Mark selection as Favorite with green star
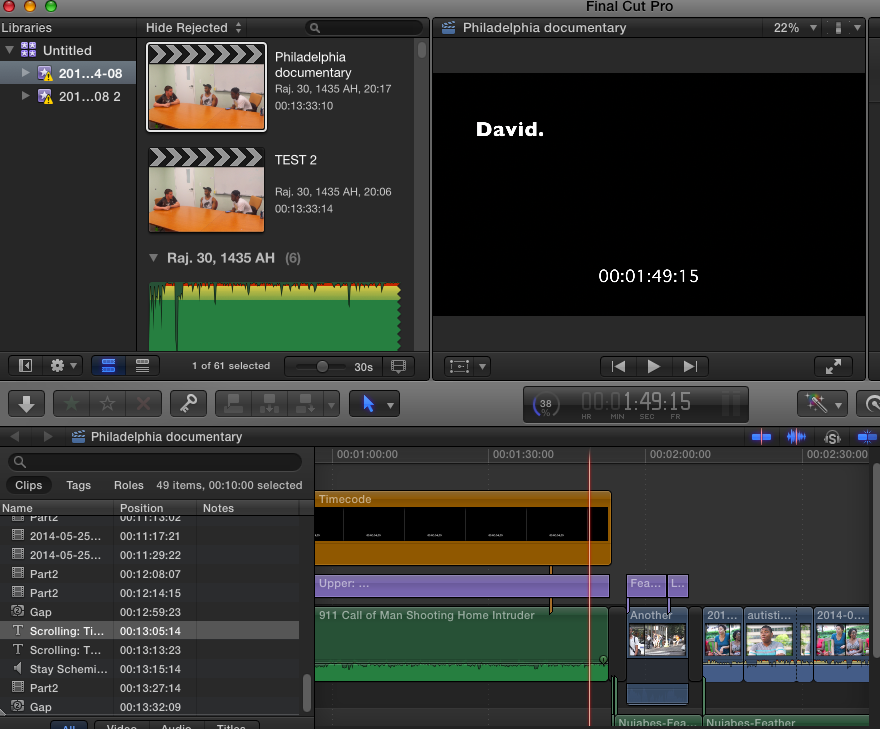 71,403
